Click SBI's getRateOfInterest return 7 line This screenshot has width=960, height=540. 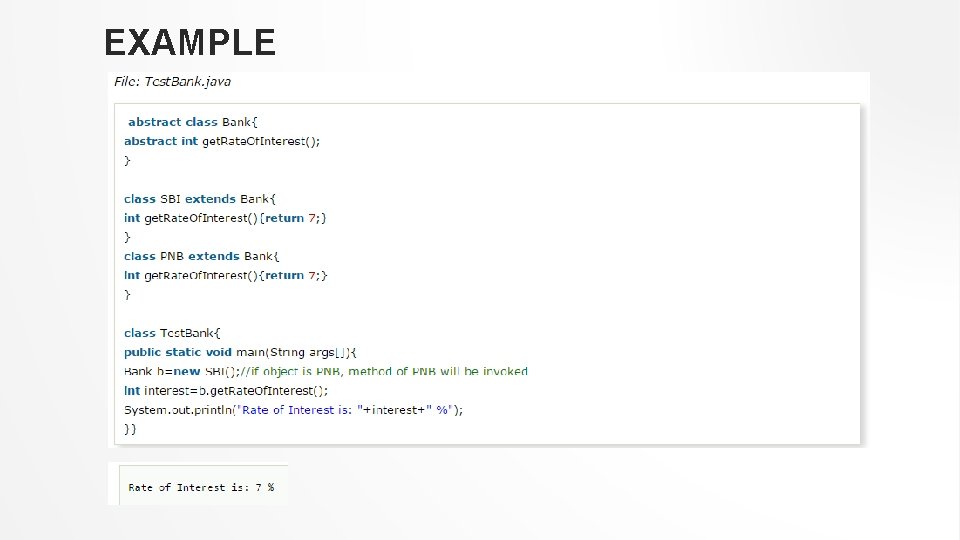click(x=225, y=218)
